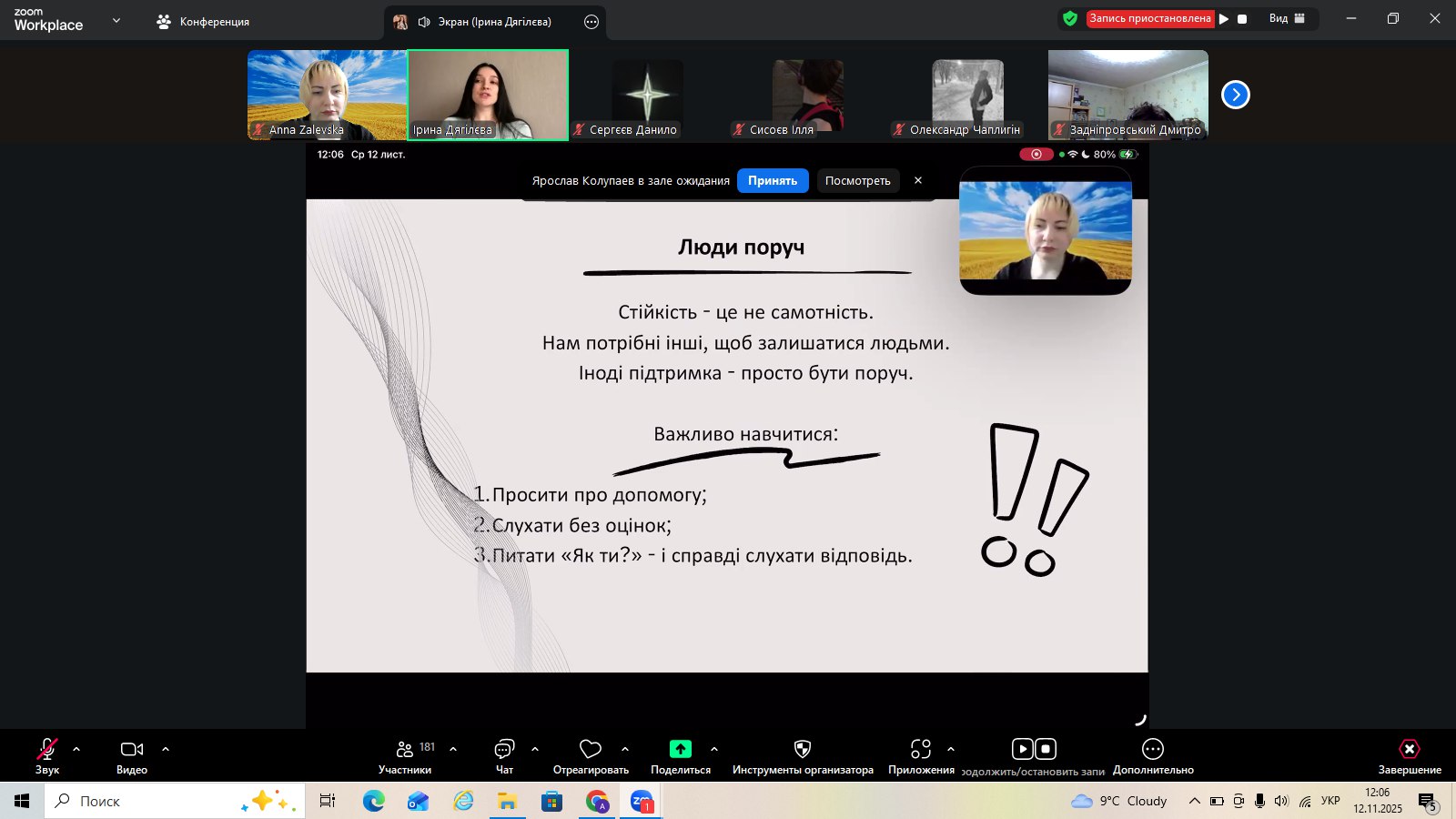The height and width of the screenshot is (819, 1456).
Task: Click the Посмотреть button
Action: [857, 181]
